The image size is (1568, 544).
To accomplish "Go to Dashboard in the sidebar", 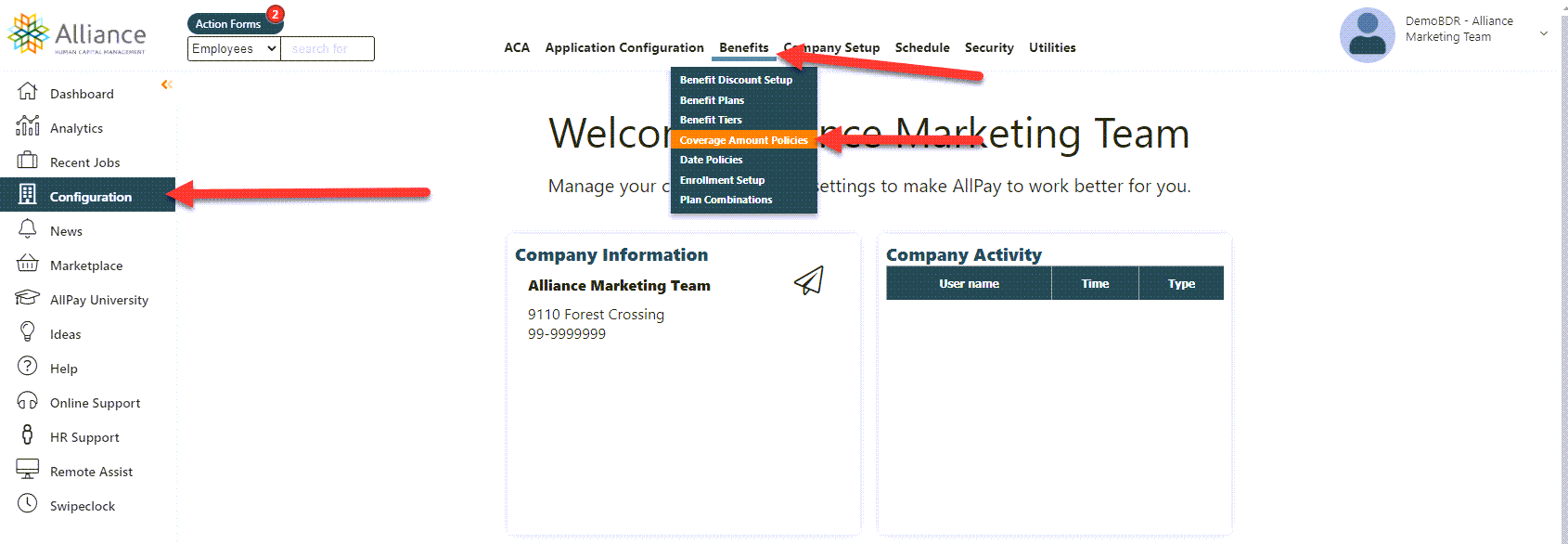I will pos(82,94).
